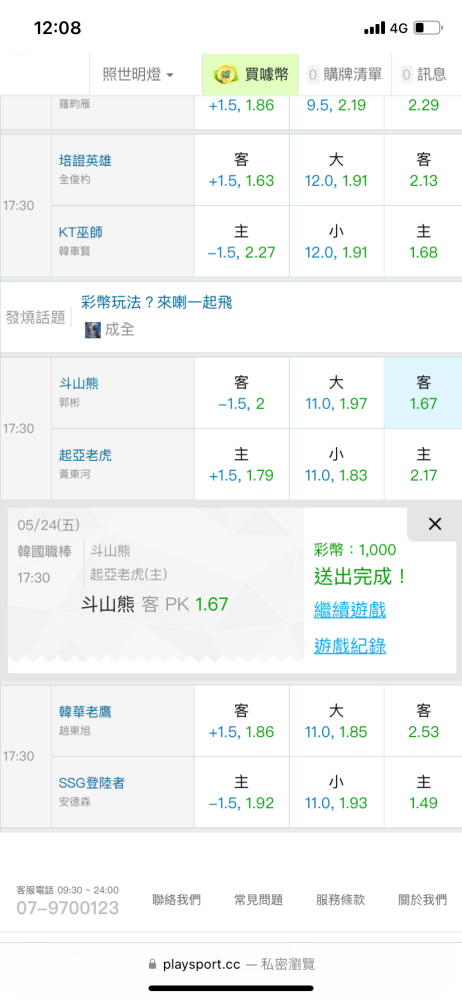Open the 遊戲紀錄 link
Screen dimensions: 462x1000
click(x=350, y=646)
